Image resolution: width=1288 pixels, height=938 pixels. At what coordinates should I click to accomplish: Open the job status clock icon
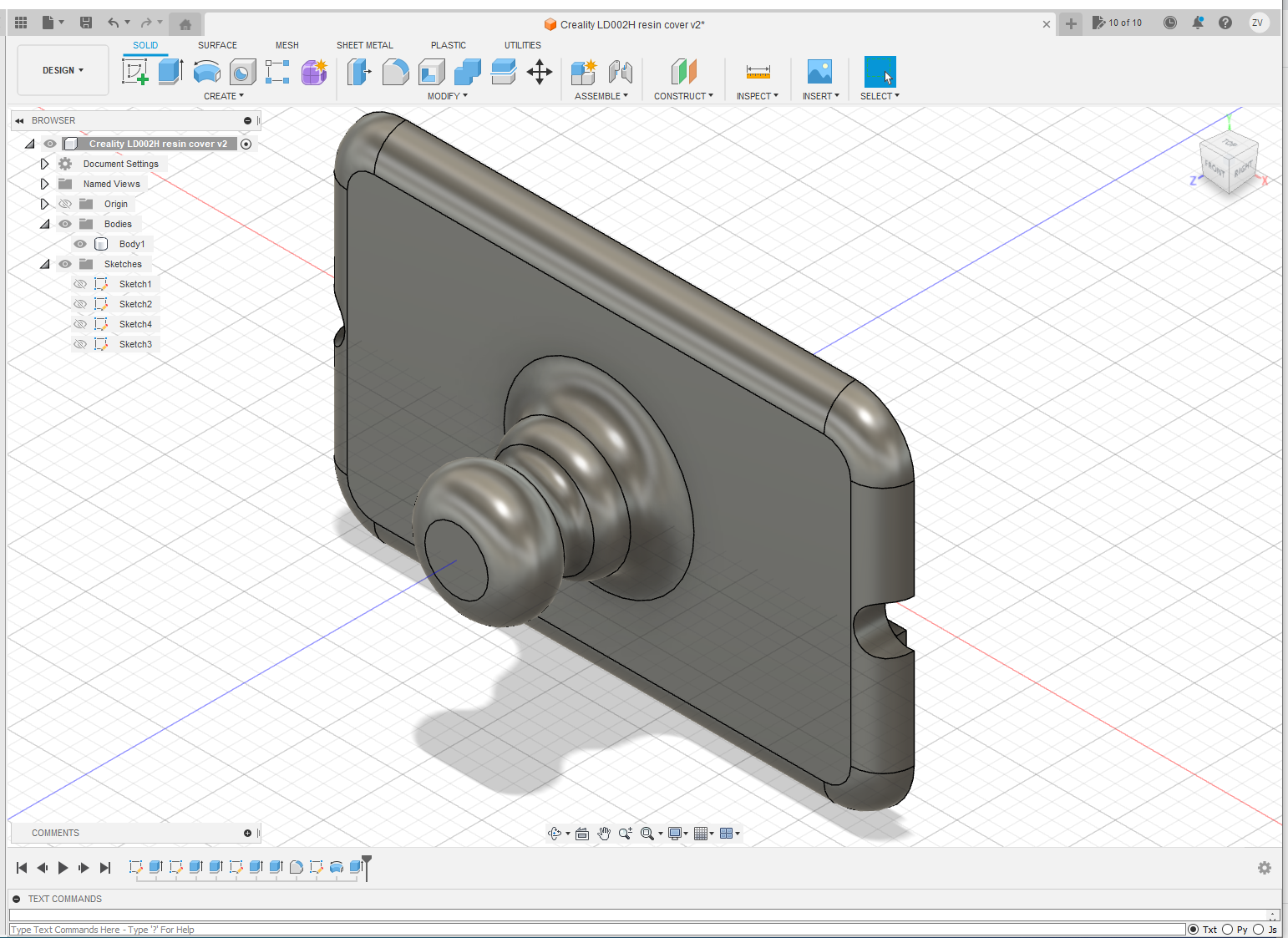tap(1170, 23)
